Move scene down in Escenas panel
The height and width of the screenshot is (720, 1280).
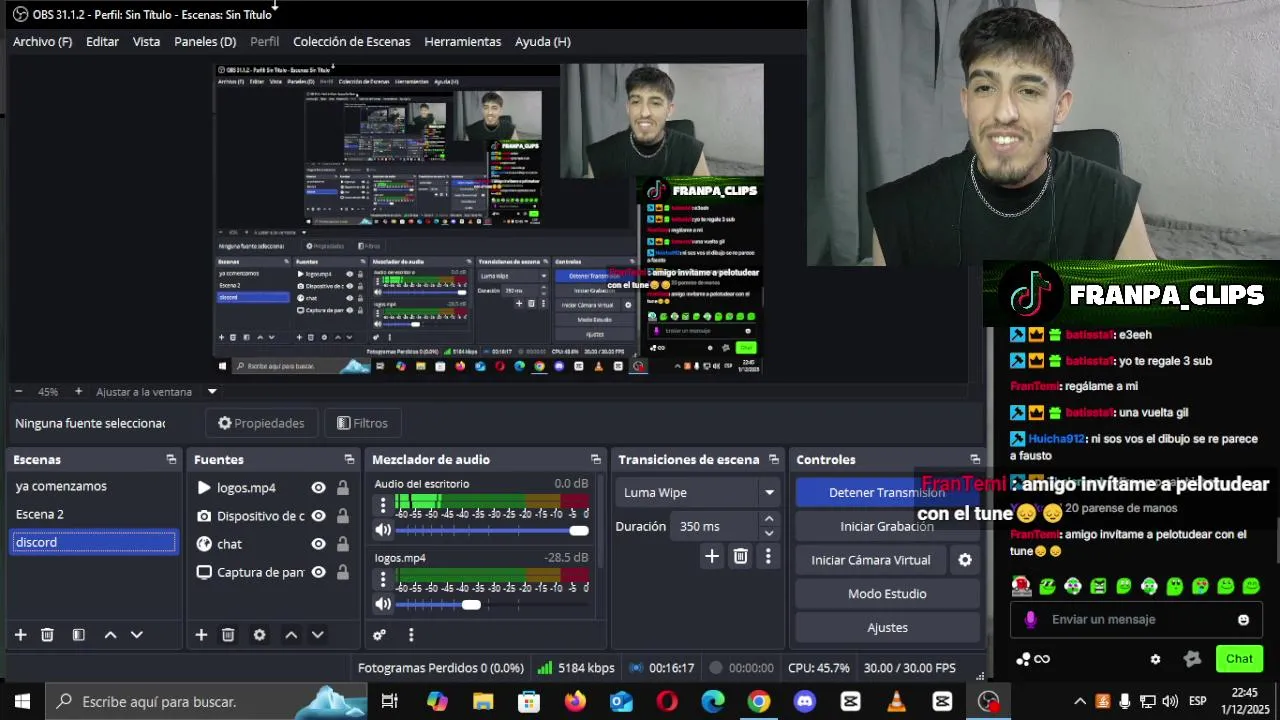137,635
